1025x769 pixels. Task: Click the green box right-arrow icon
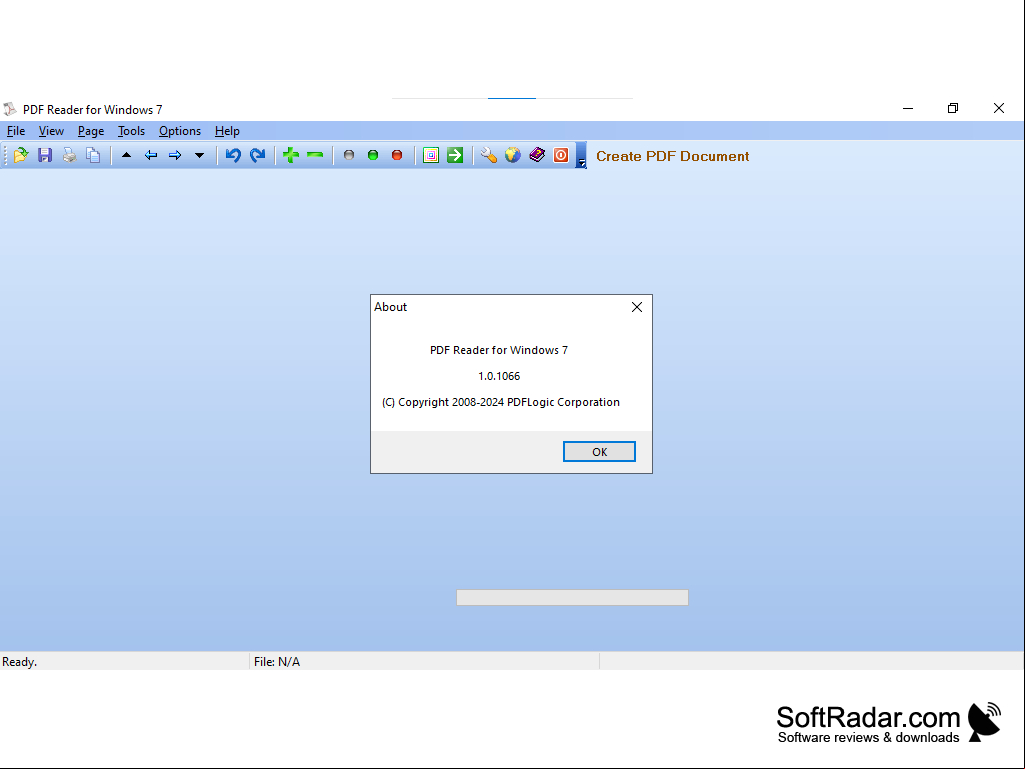455,156
